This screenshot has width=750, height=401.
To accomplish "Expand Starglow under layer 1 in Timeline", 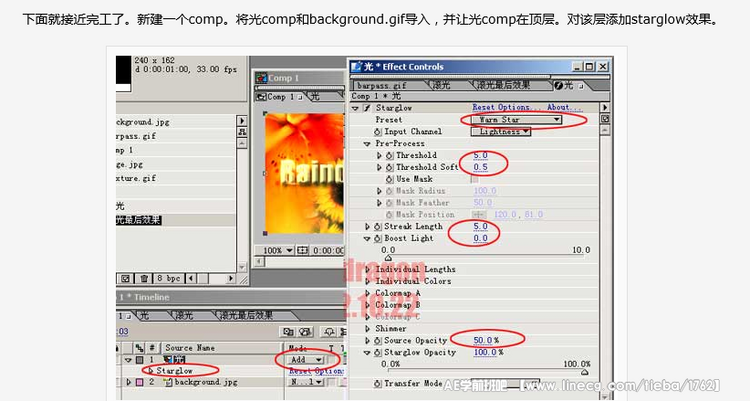I will tap(151, 371).
